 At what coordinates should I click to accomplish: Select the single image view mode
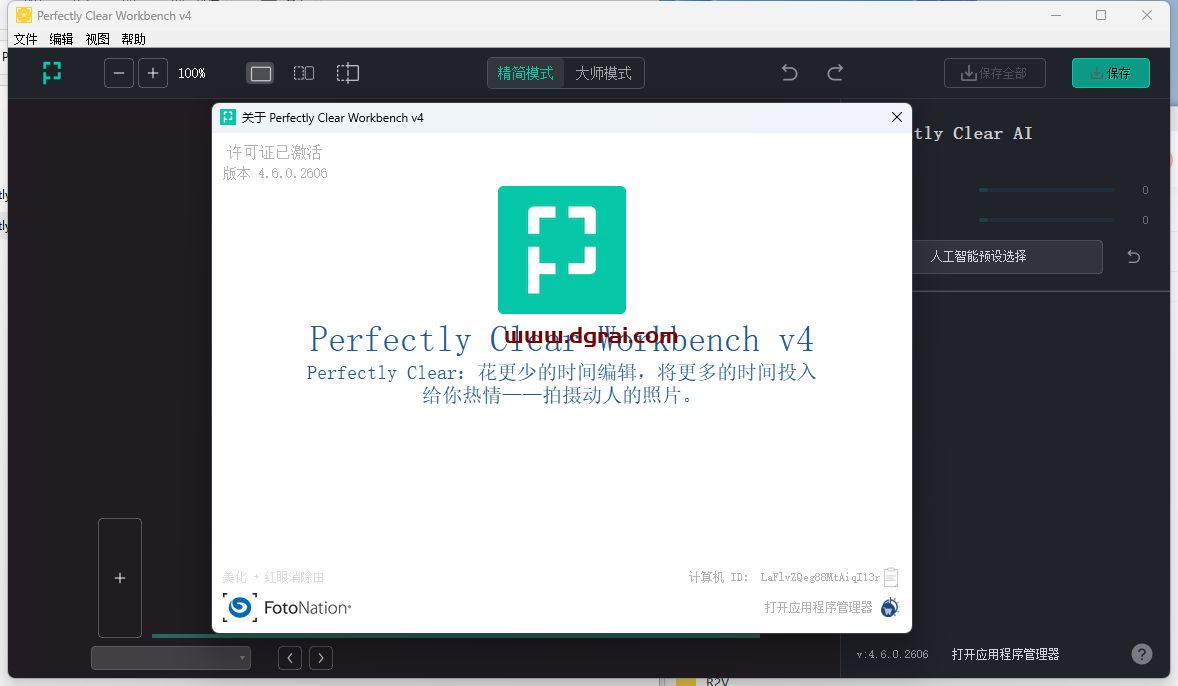[x=261, y=74]
